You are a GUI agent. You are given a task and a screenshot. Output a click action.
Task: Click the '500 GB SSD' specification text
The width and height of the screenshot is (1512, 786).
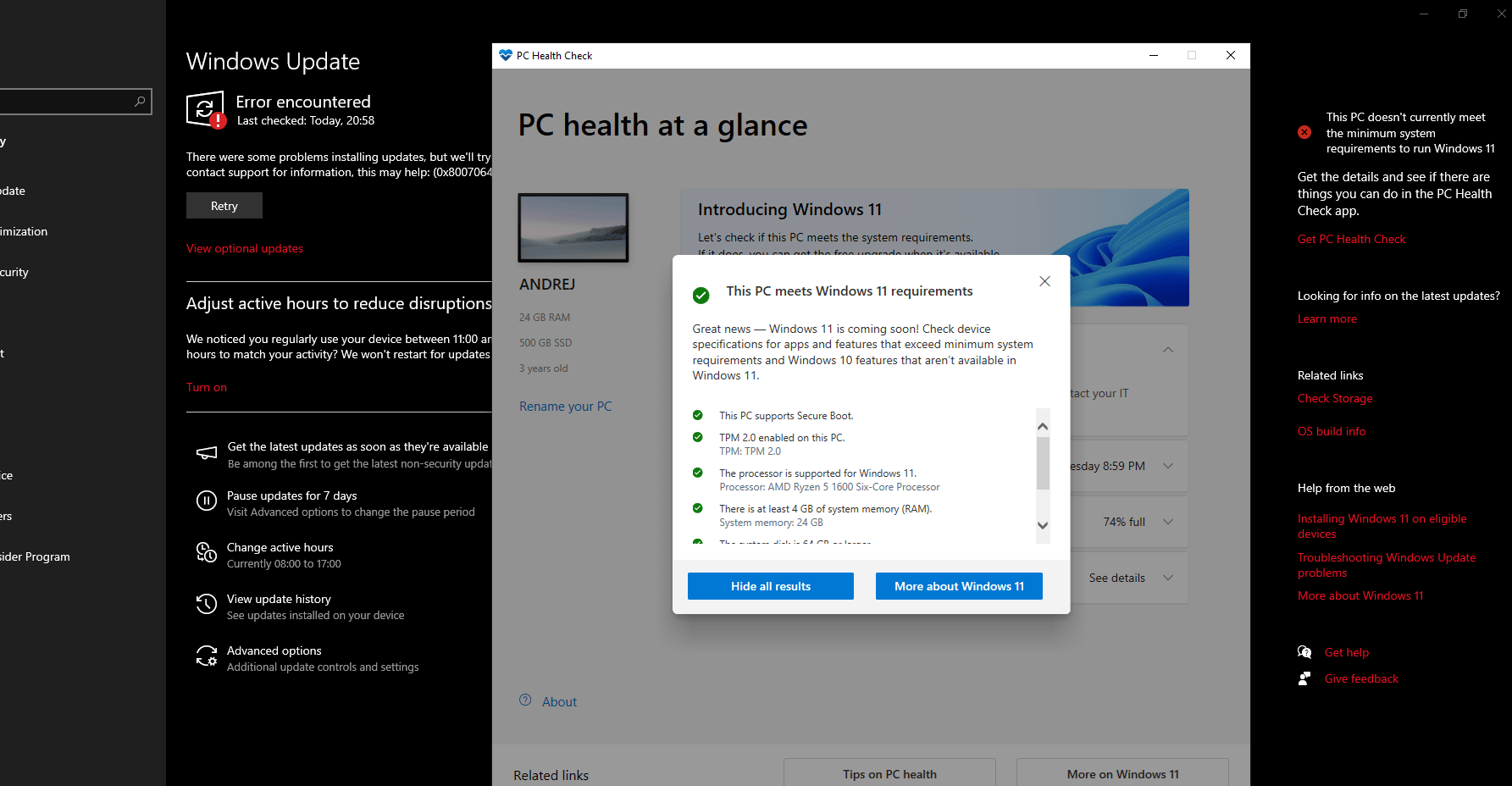[546, 342]
